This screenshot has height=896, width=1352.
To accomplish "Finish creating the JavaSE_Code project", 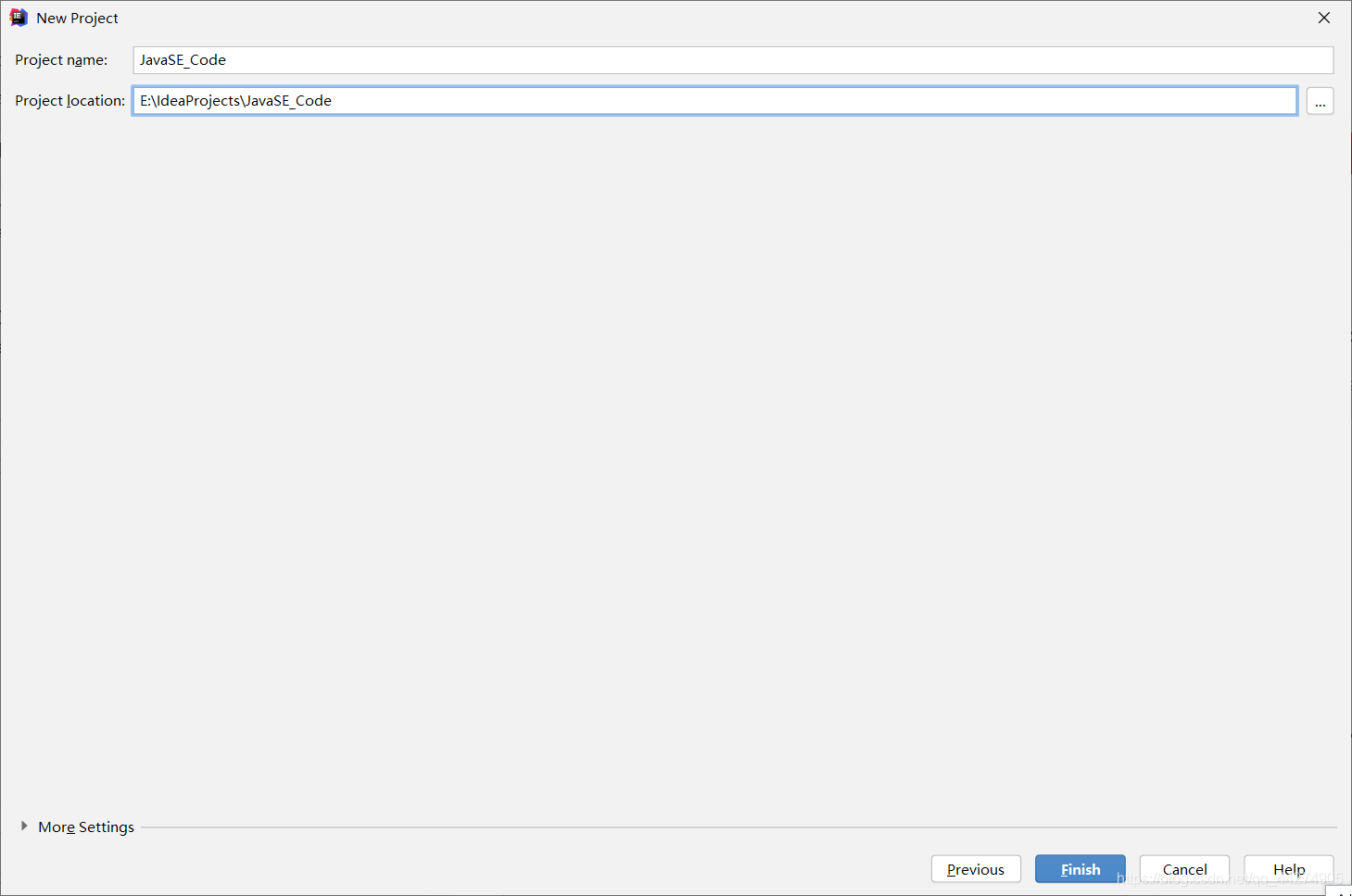I will point(1080,869).
